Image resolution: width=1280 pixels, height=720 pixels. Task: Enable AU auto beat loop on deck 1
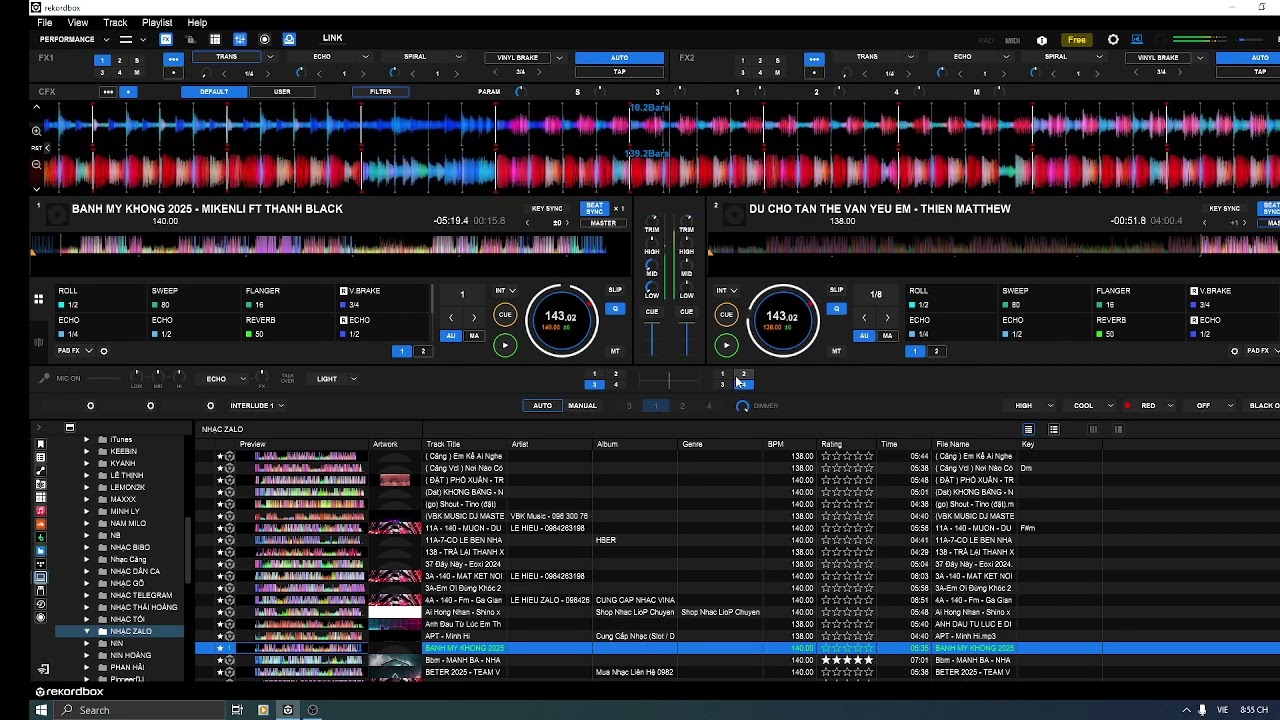point(451,336)
